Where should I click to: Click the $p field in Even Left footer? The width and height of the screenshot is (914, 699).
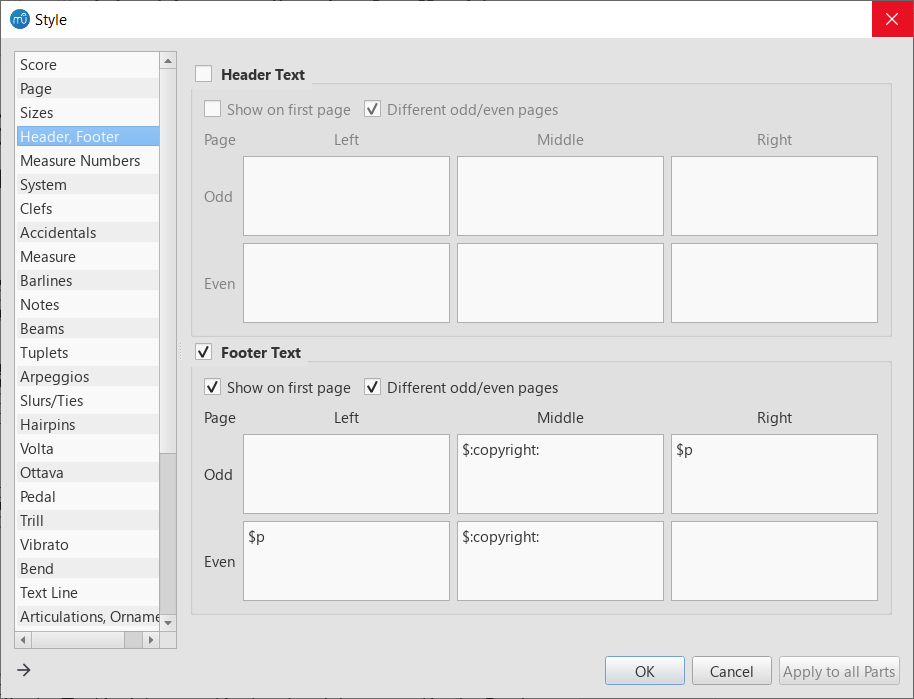pyautogui.click(x=345, y=561)
